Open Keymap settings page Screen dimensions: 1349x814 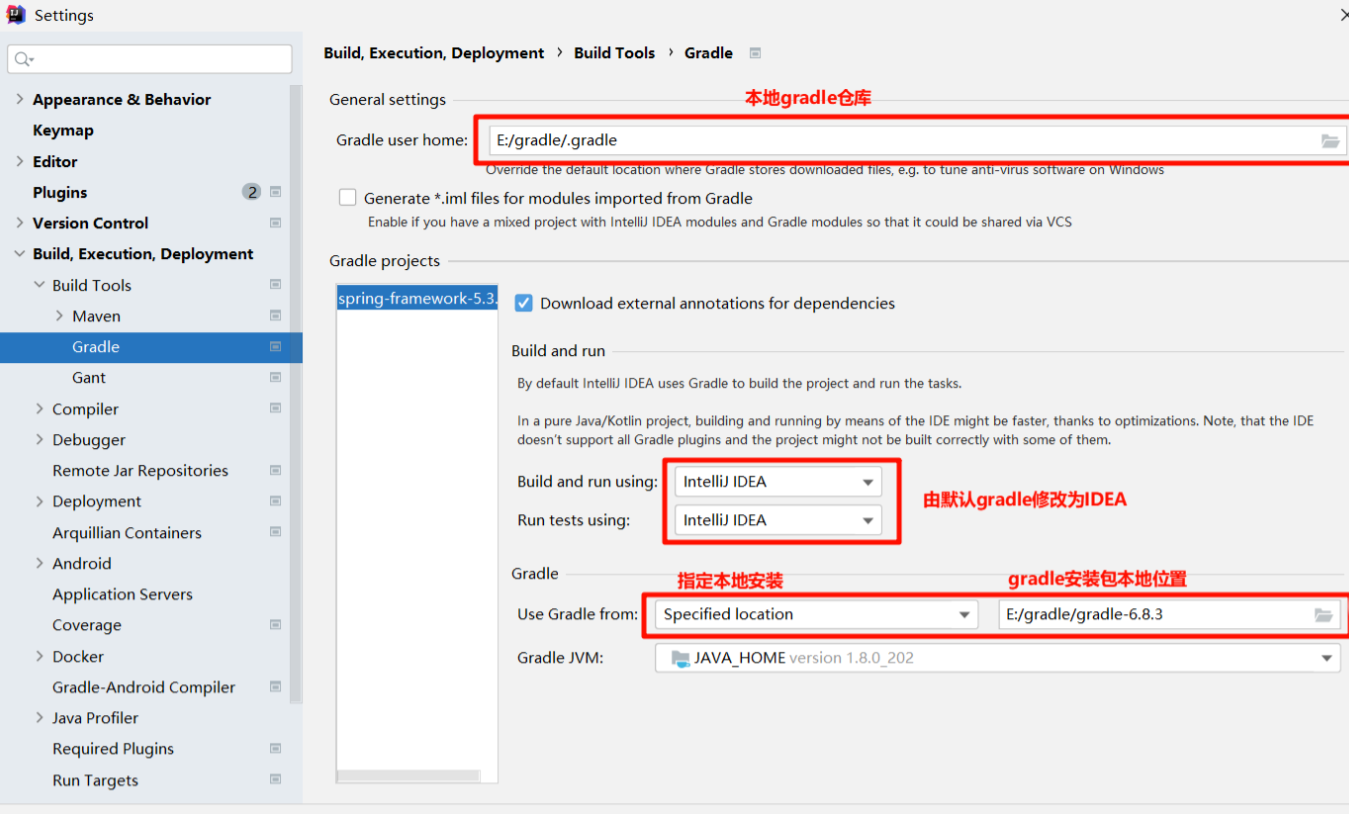63,130
